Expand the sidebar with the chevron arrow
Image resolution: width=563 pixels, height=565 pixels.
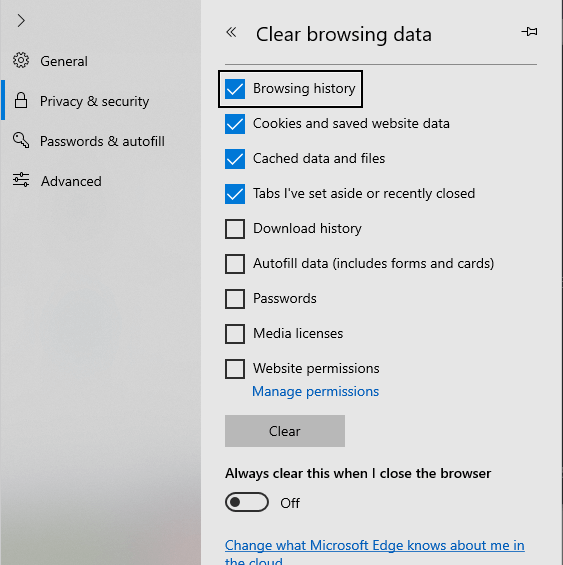(x=21, y=21)
